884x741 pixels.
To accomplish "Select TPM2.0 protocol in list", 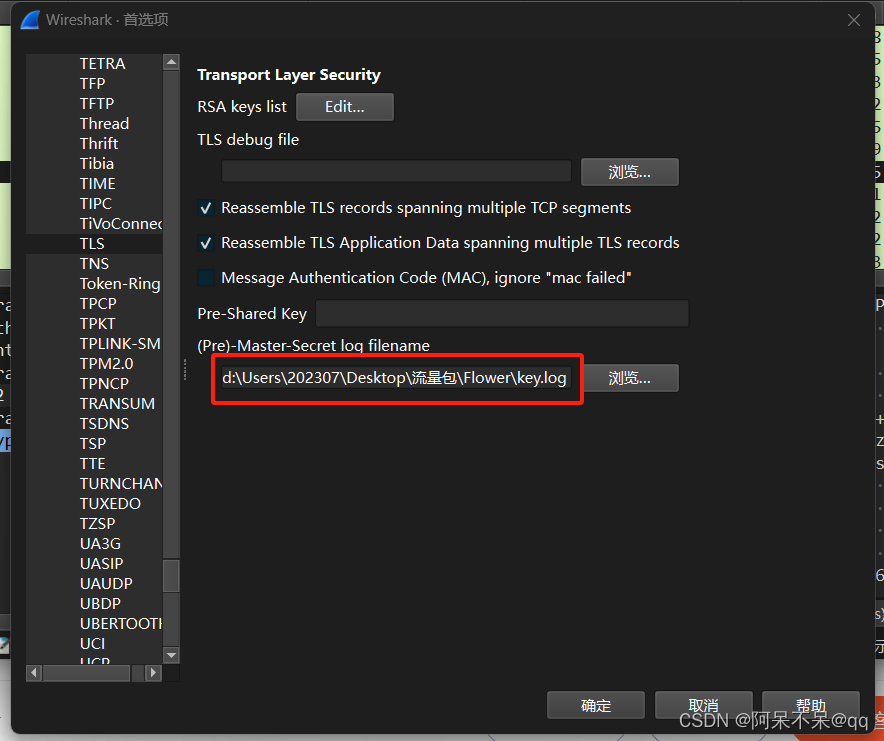I will 107,364.
